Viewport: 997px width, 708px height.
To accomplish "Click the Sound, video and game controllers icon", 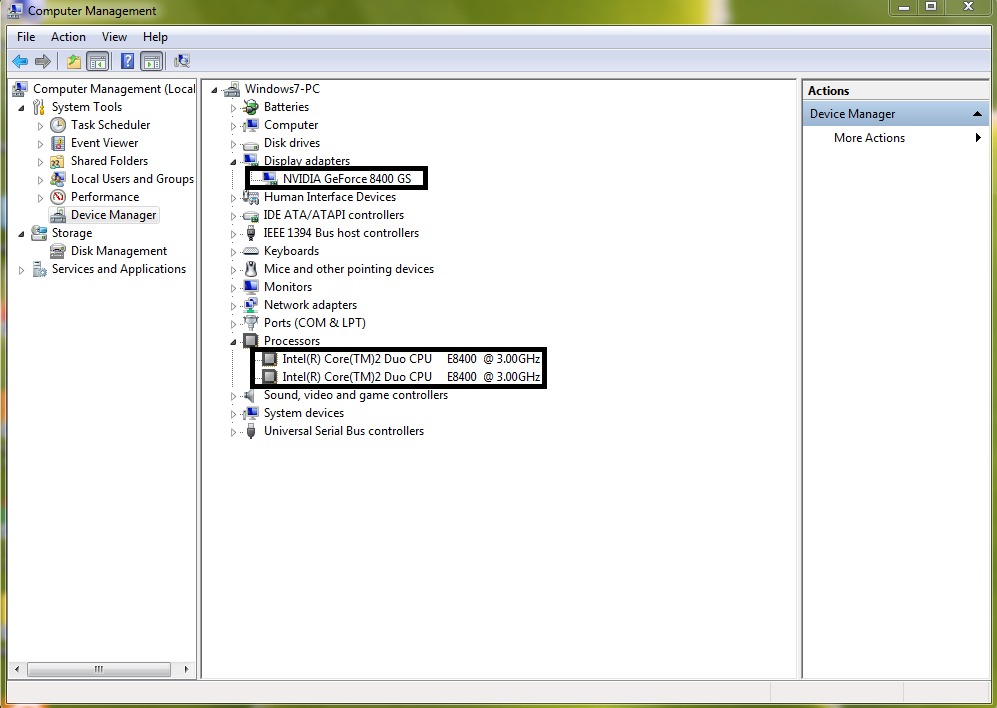I will pos(251,395).
